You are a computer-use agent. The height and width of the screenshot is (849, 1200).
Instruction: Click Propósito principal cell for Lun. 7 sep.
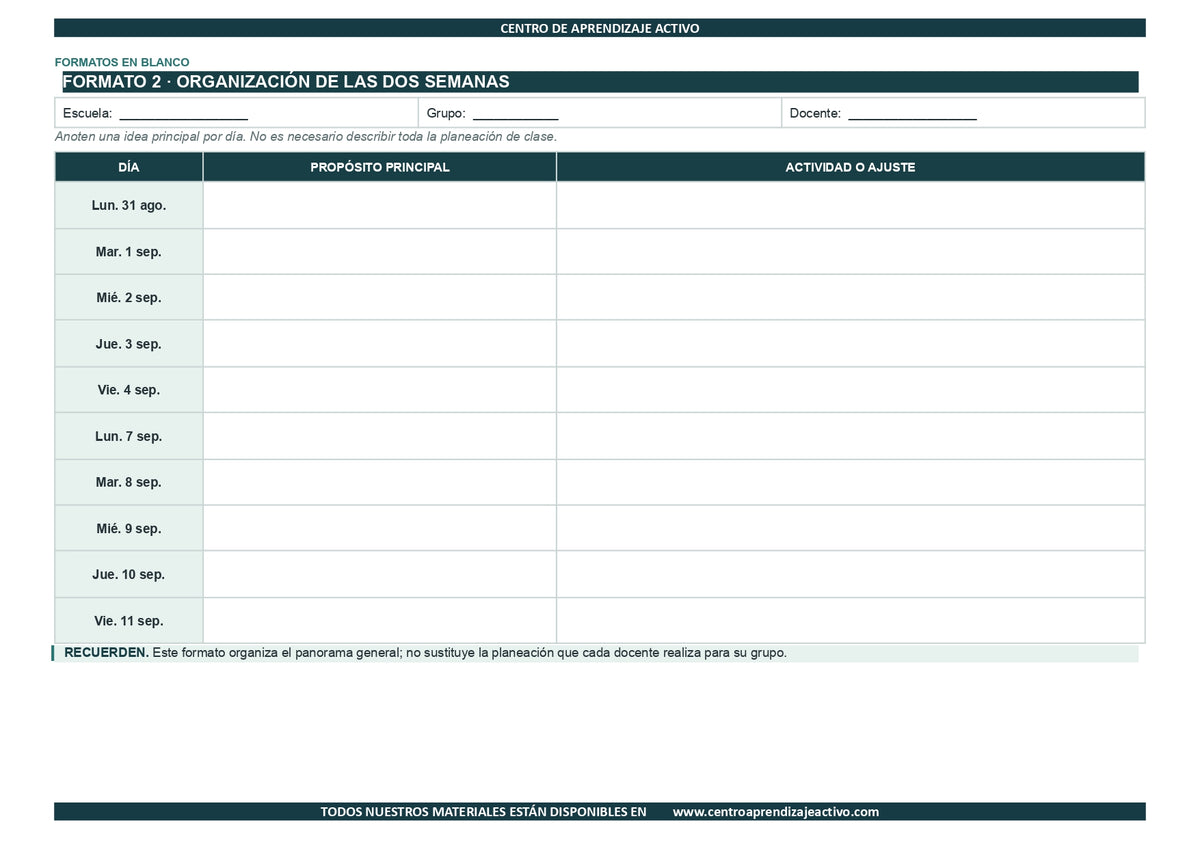380,436
